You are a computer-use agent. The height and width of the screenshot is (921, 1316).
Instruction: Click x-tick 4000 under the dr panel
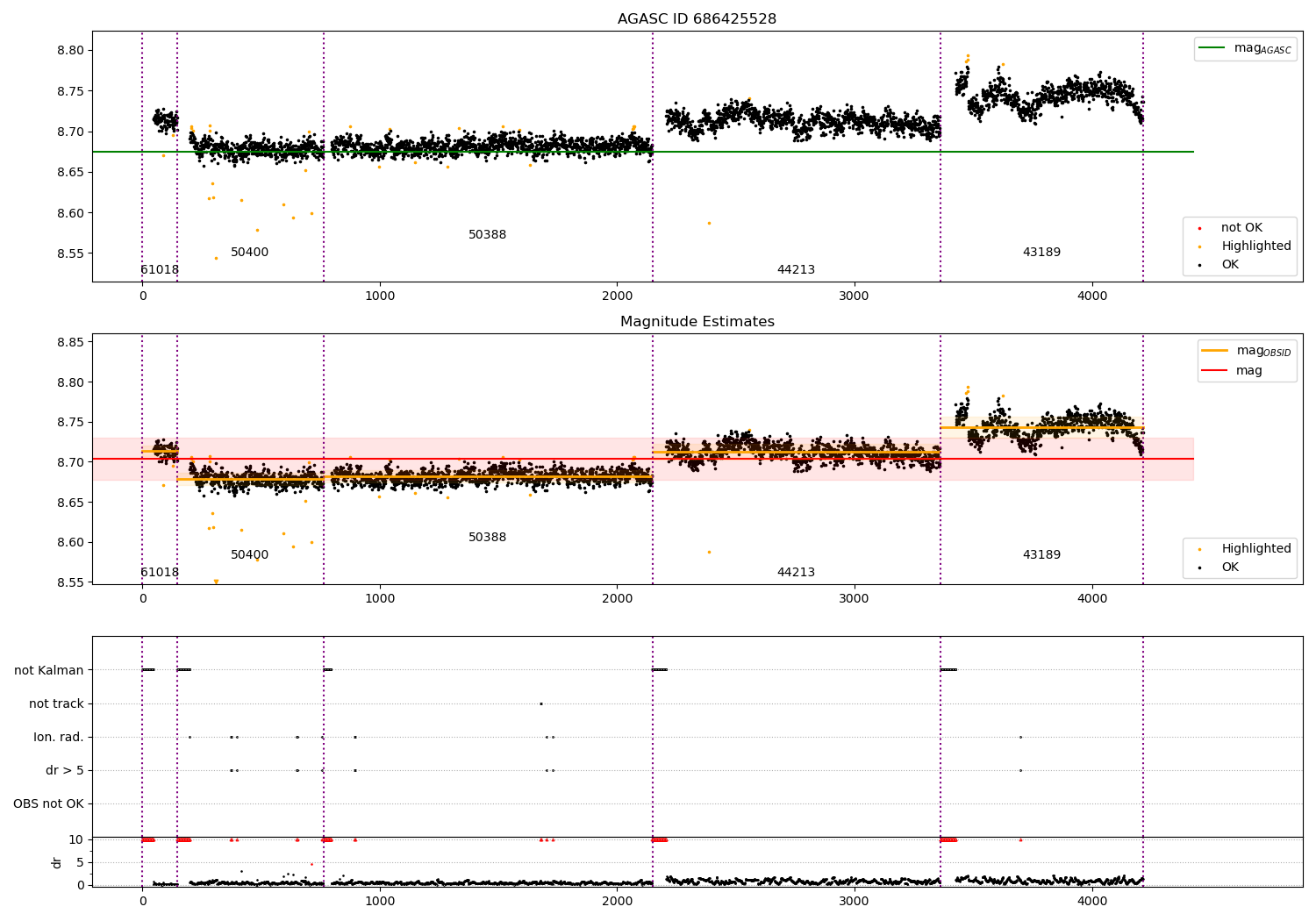point(1092,901)
